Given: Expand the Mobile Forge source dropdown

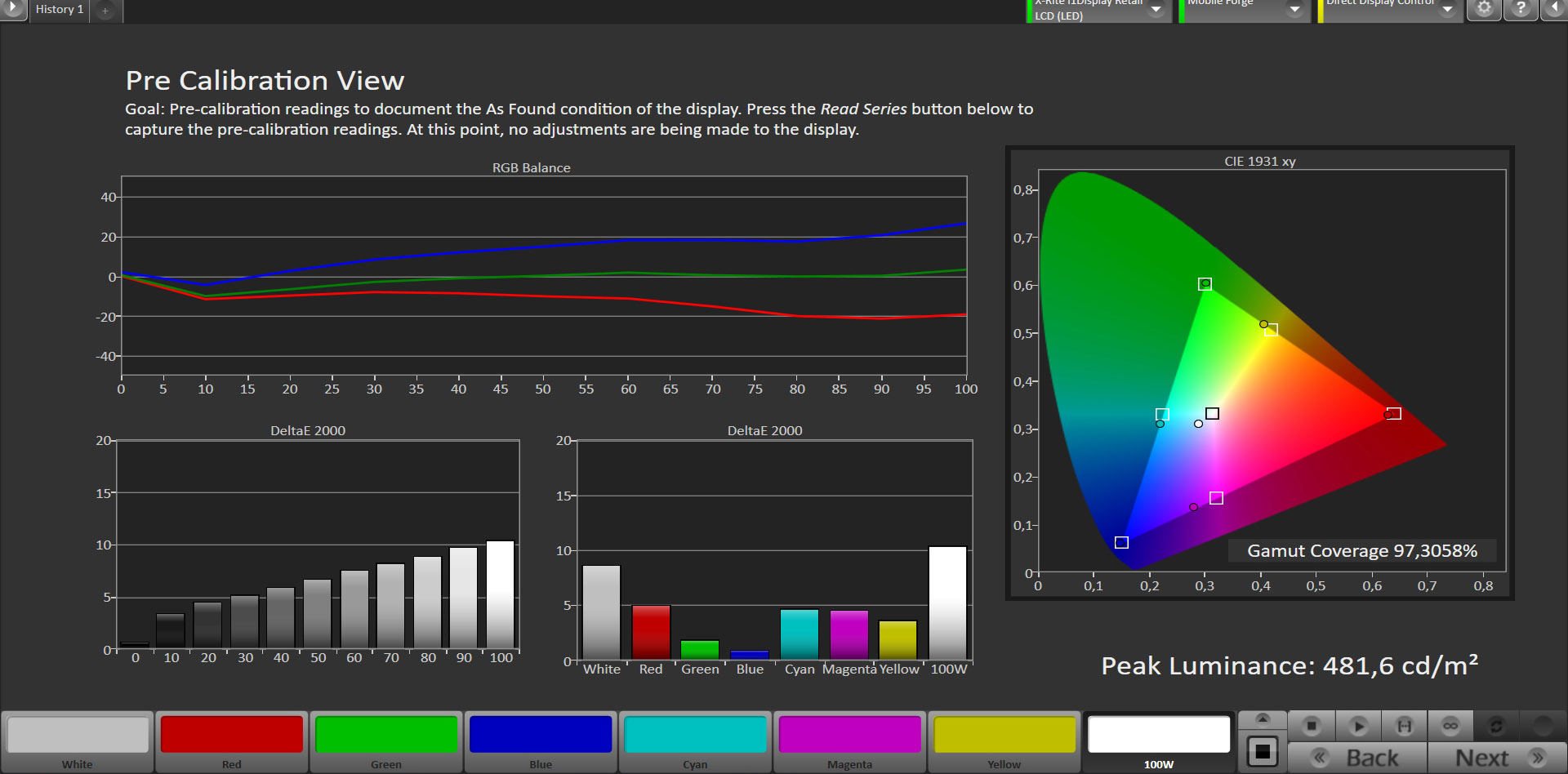Looking at the screenshot, I should point(1294,10).
